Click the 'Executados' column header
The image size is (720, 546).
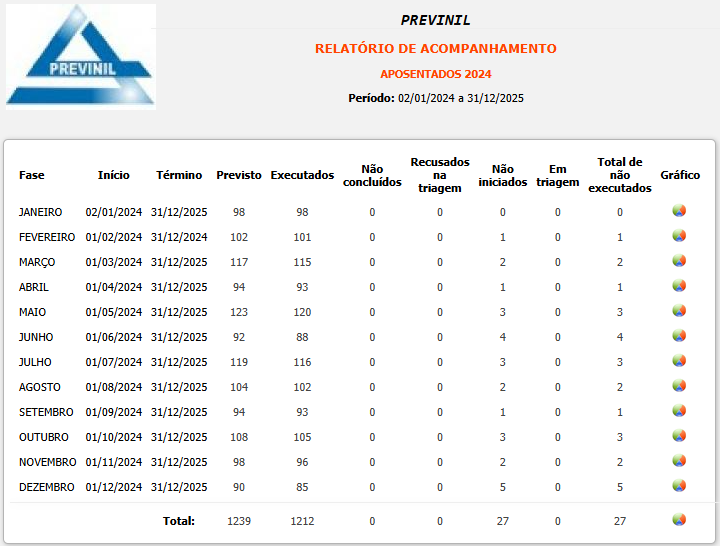tap(302, 175)
